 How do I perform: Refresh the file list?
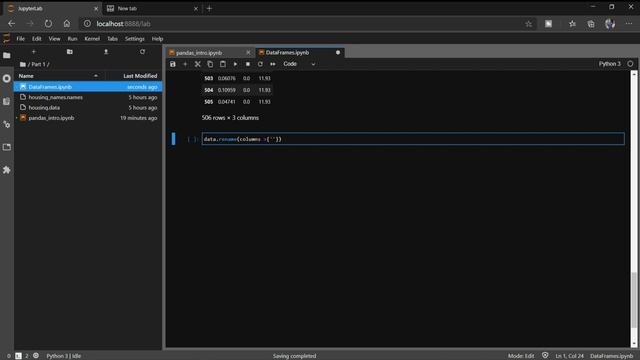[x=142, y=52]
